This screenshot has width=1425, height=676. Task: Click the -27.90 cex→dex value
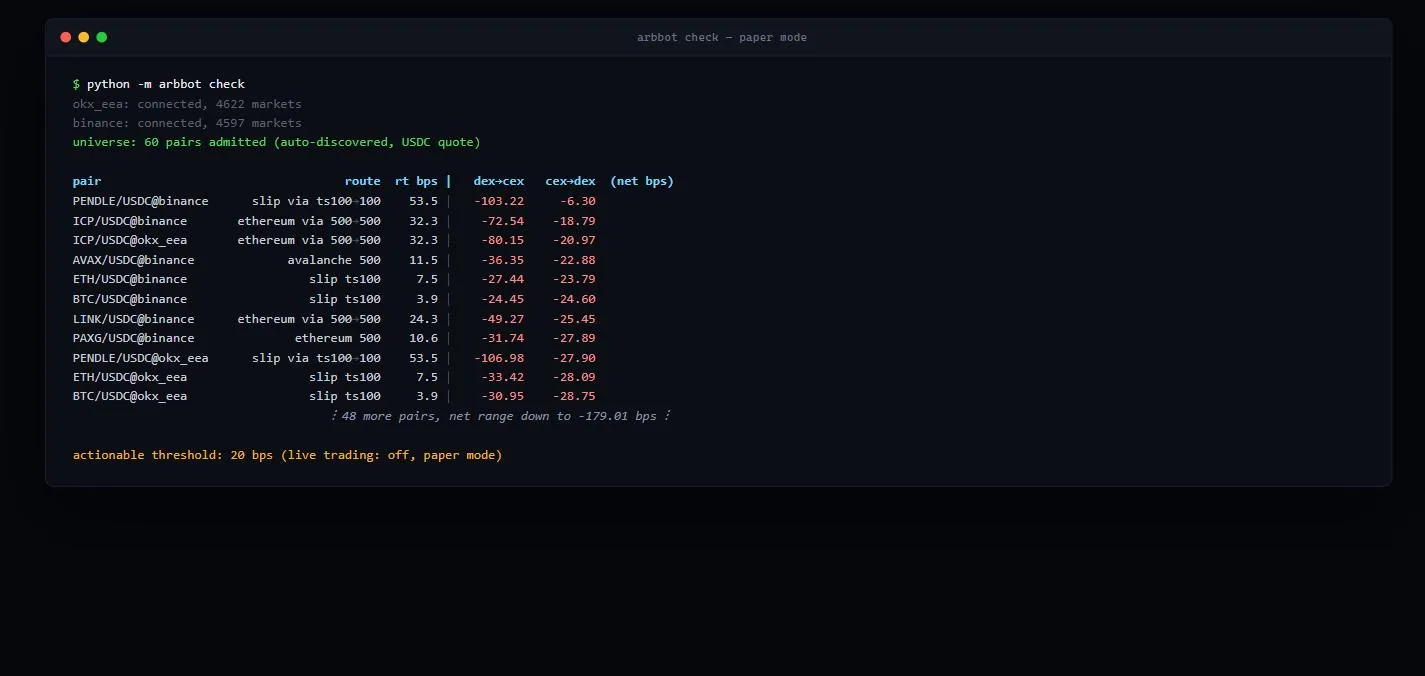click(574, 358)
